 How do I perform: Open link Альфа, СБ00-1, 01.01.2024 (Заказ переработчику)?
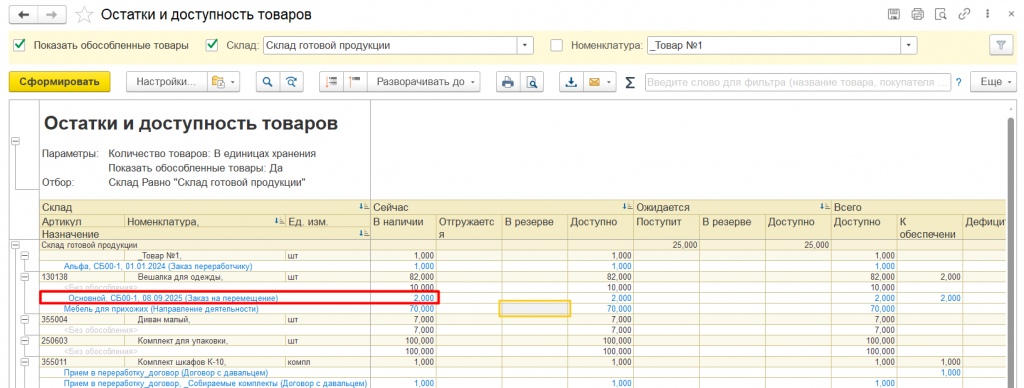158,267
